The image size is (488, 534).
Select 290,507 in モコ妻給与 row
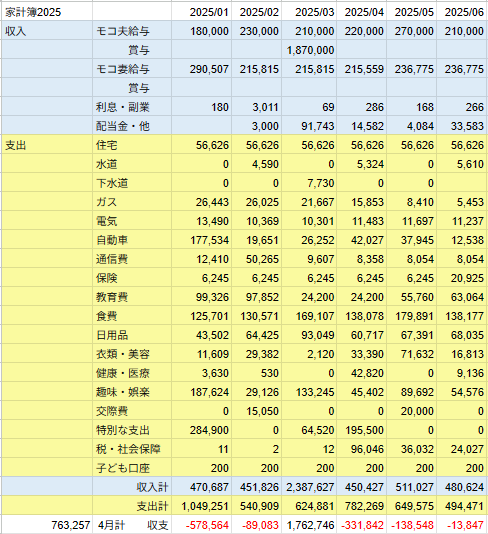tap(202, 69)
